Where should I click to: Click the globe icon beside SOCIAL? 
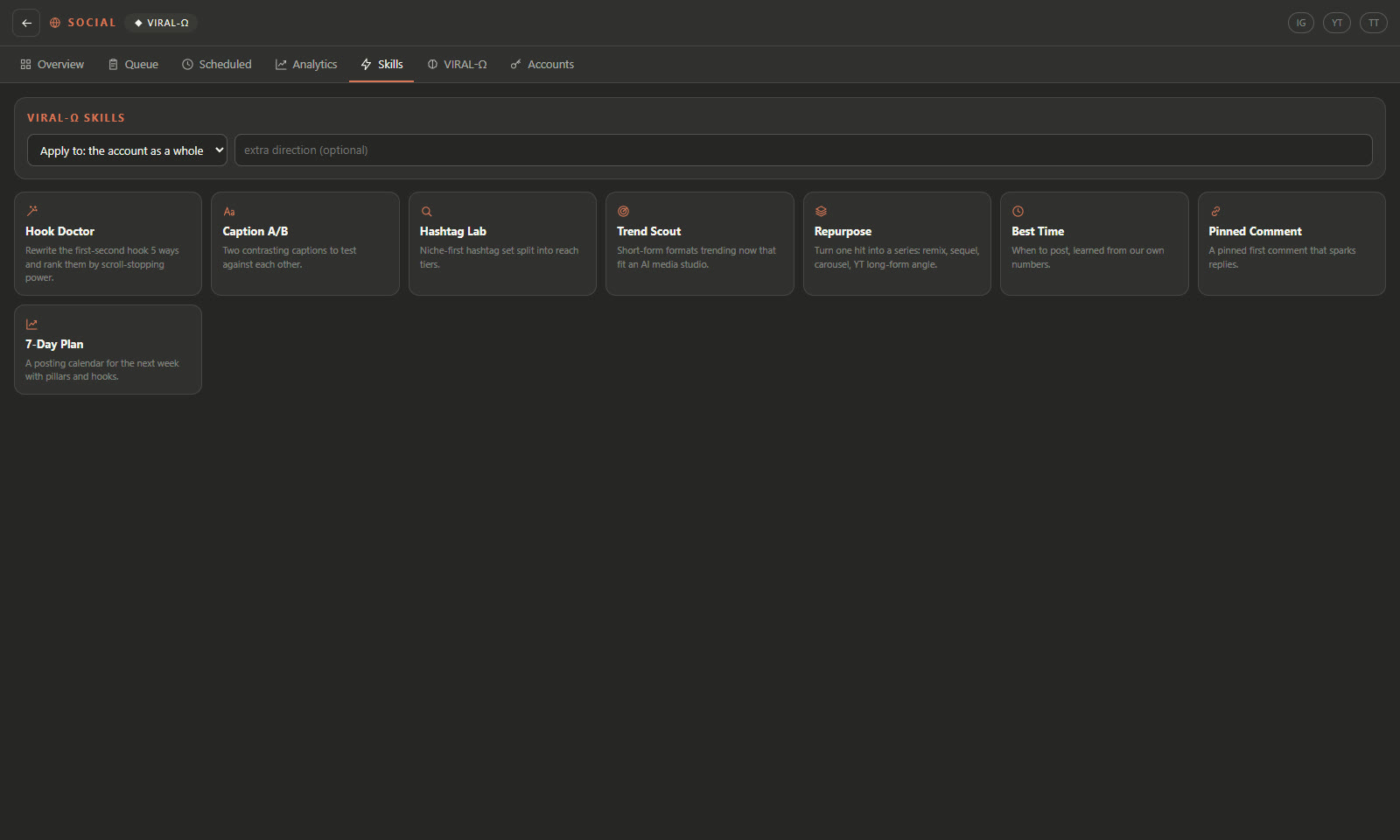pos(55,23)
